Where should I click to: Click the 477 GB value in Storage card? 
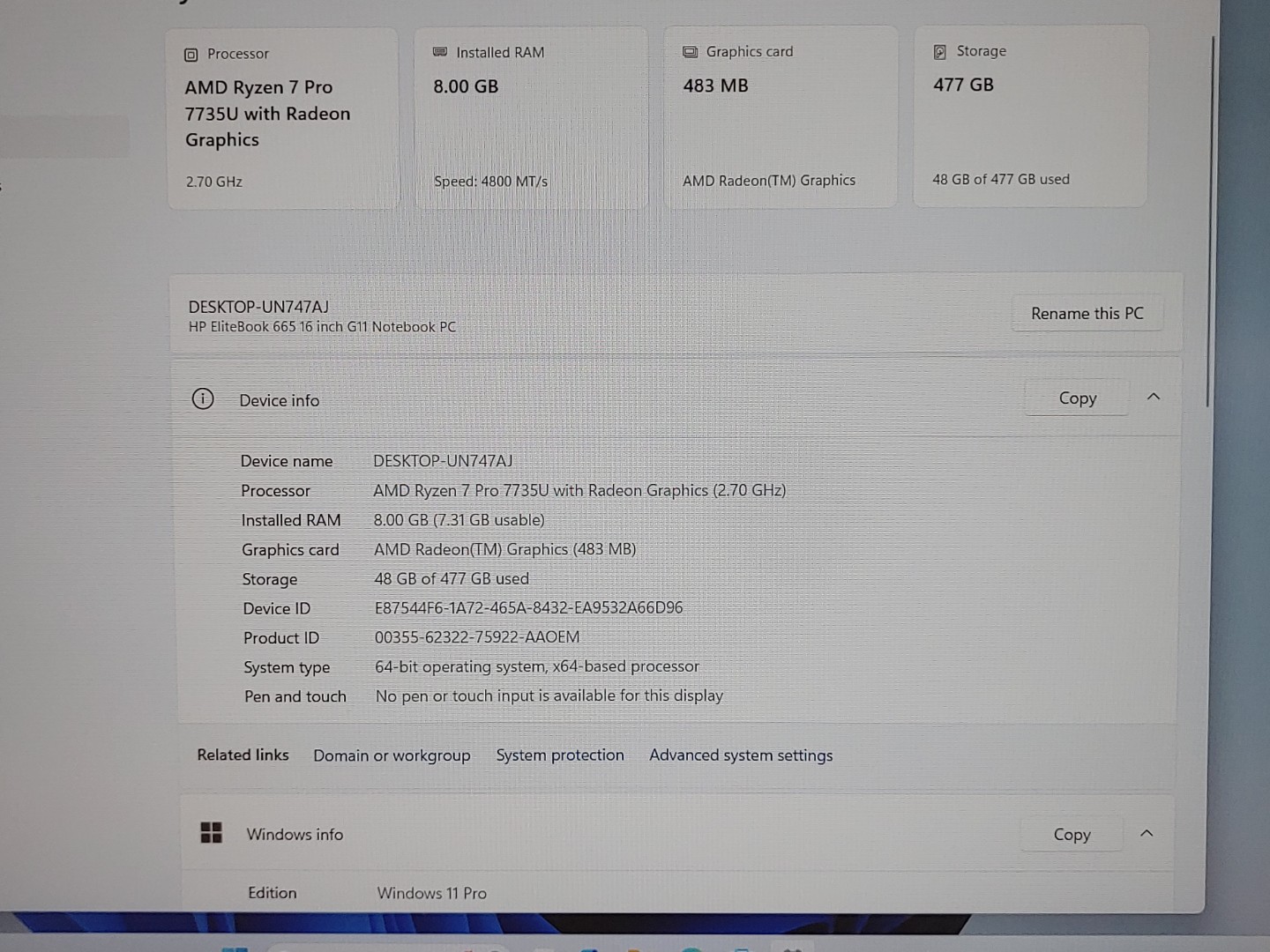tap(963, 85)
